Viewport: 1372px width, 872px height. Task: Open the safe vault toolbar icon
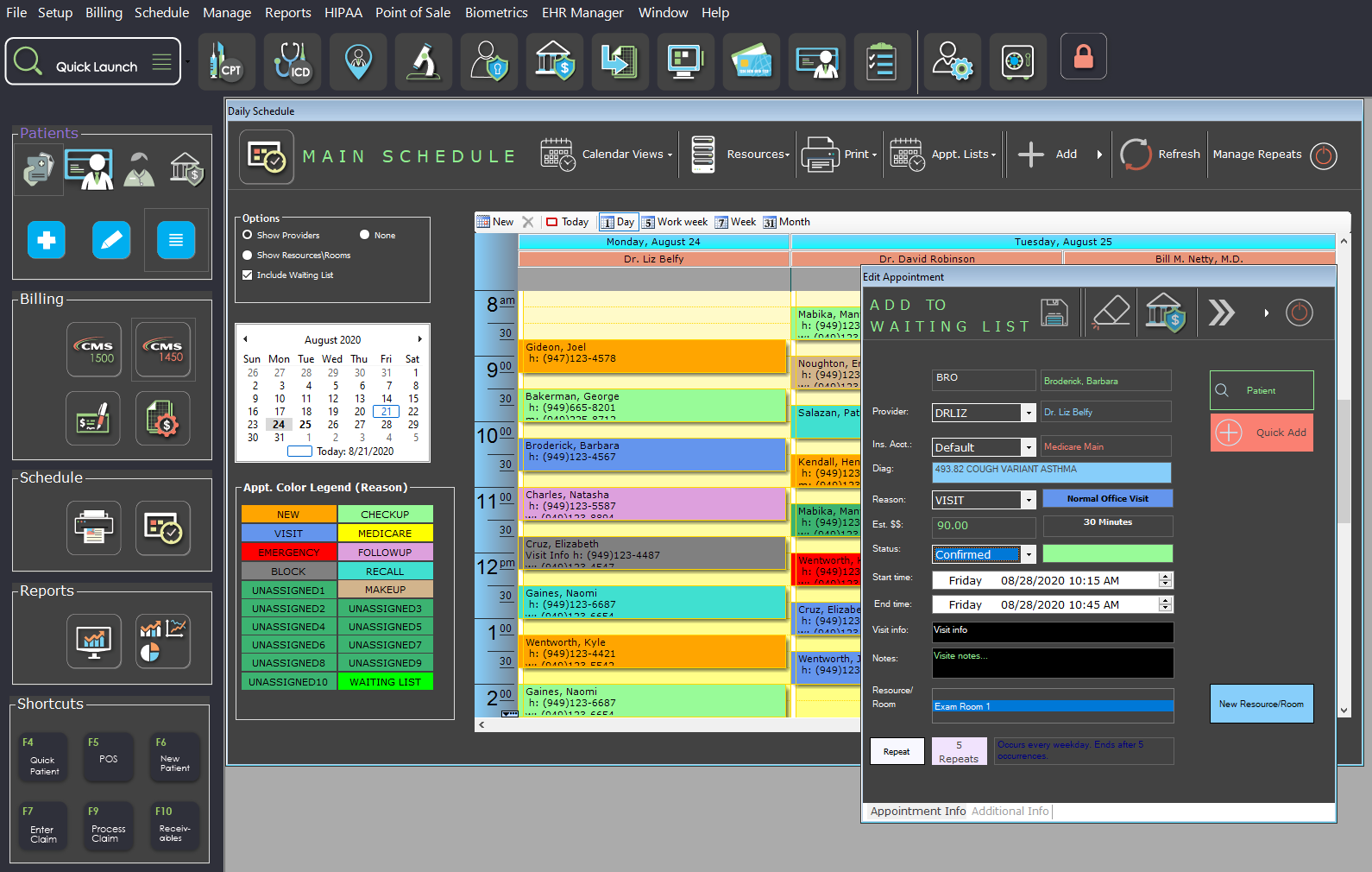[x=1018, y=61]
